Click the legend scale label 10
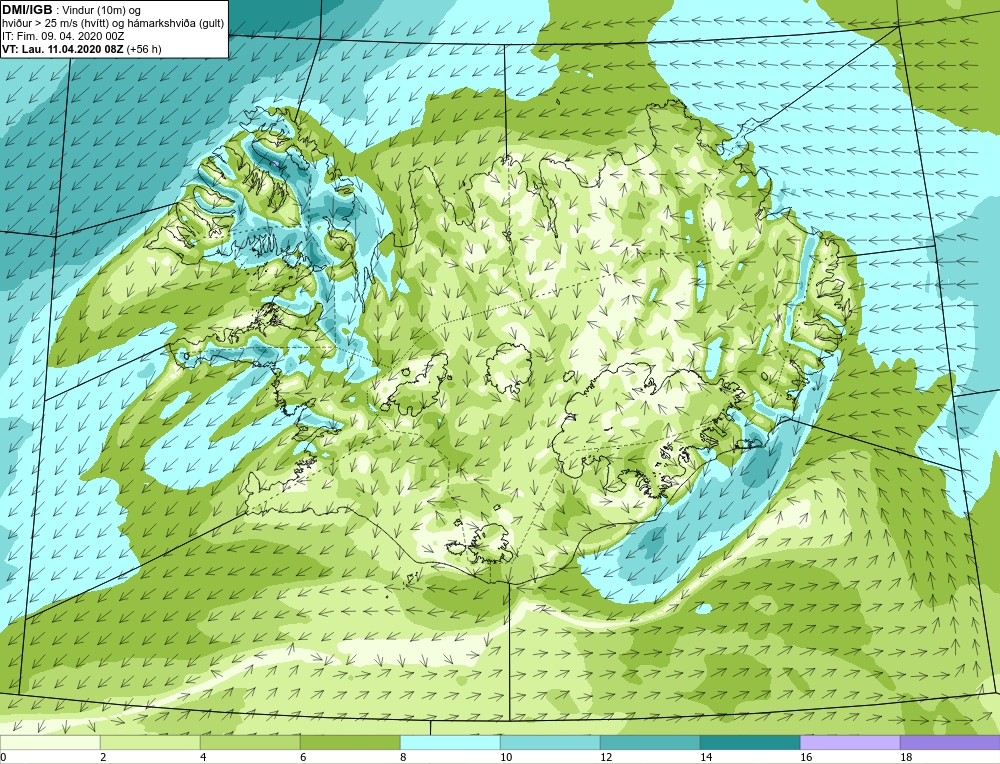 (506, 757)
